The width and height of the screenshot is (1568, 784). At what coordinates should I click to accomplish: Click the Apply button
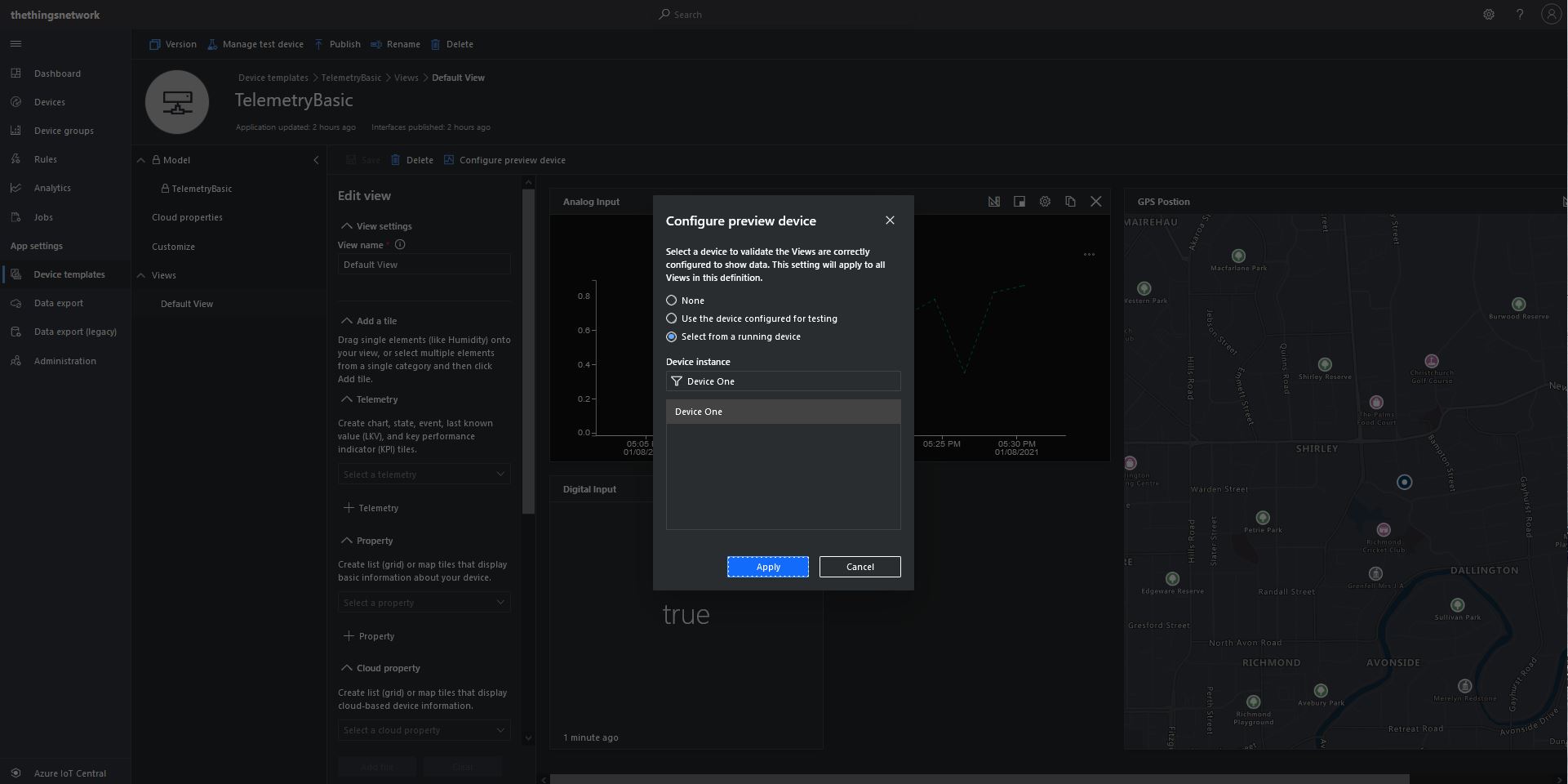(767, 567)
